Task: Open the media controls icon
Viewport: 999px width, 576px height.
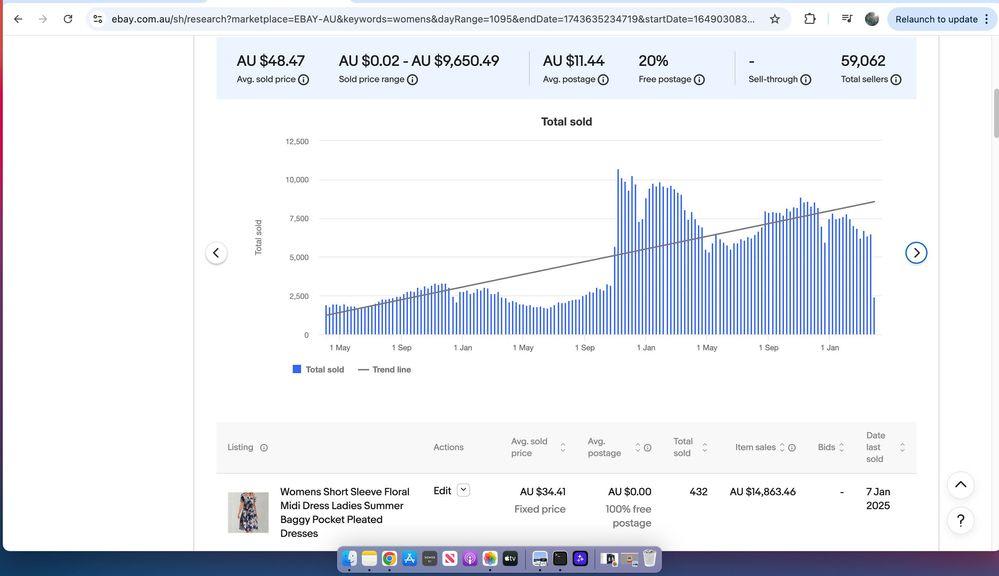Action: tap(847, 19)
